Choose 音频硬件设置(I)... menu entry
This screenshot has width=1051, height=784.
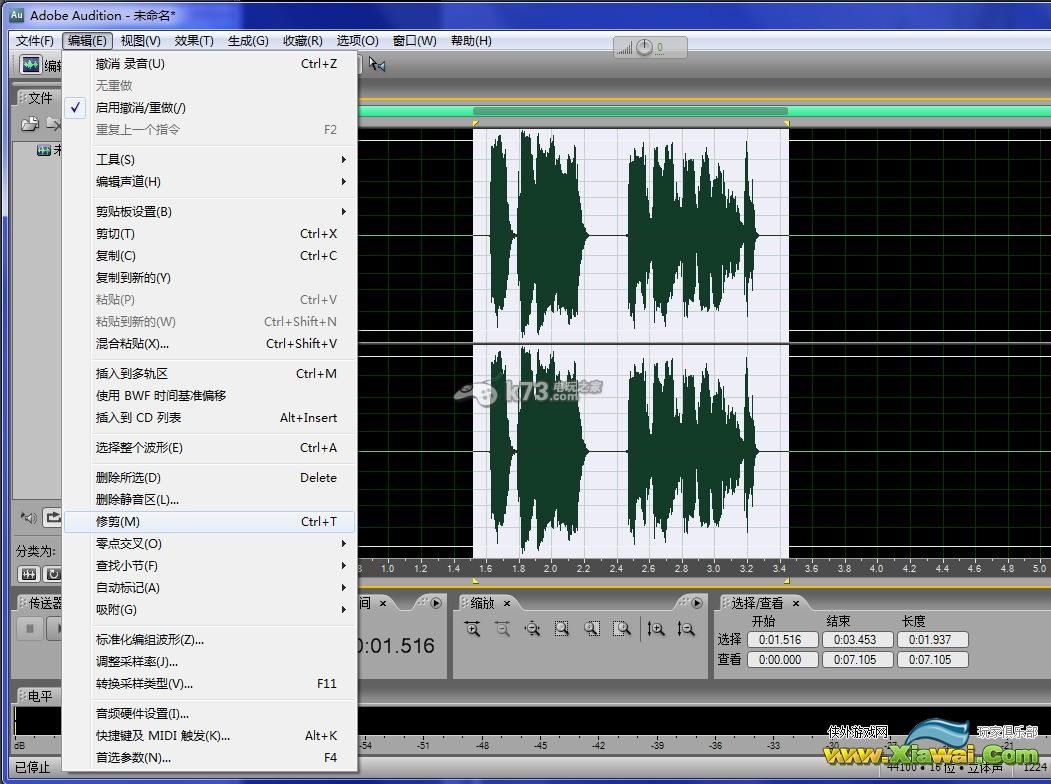tap(209, 714)
